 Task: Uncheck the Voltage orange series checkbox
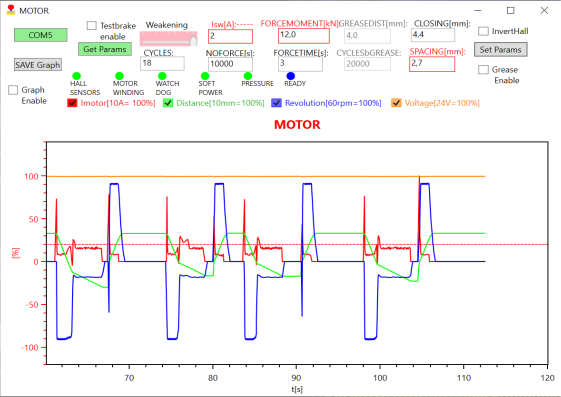click(x=396, y=103)
